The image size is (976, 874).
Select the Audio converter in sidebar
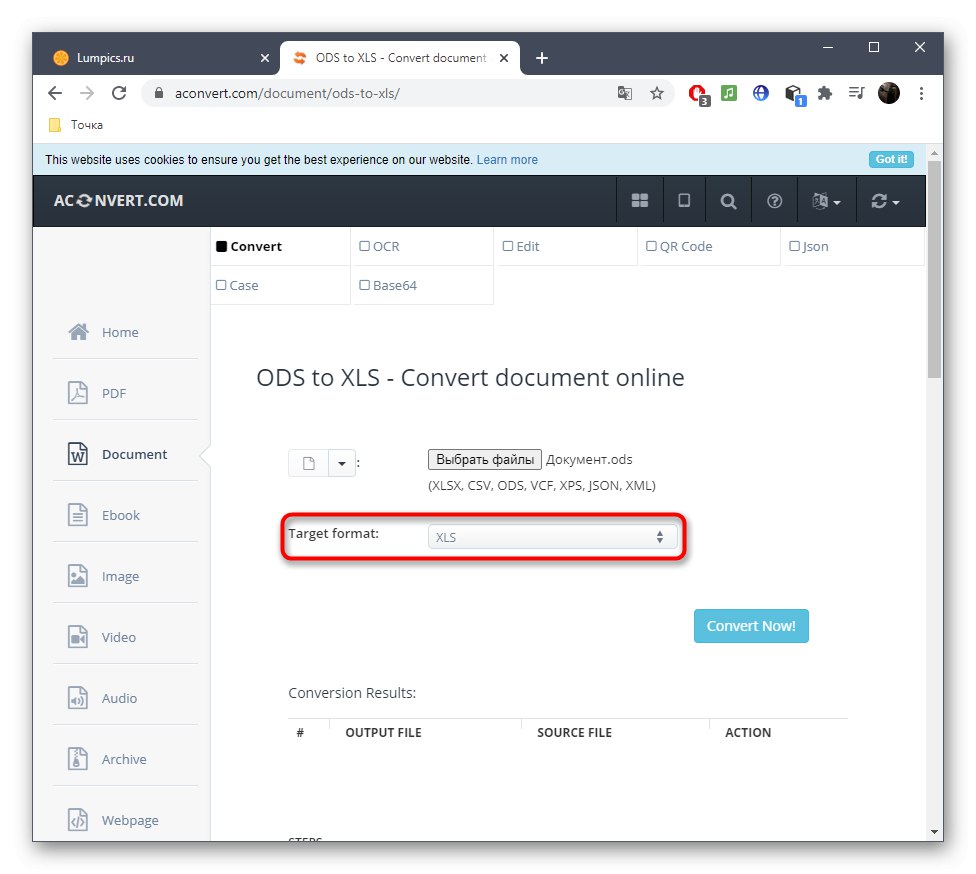[117, 698]
